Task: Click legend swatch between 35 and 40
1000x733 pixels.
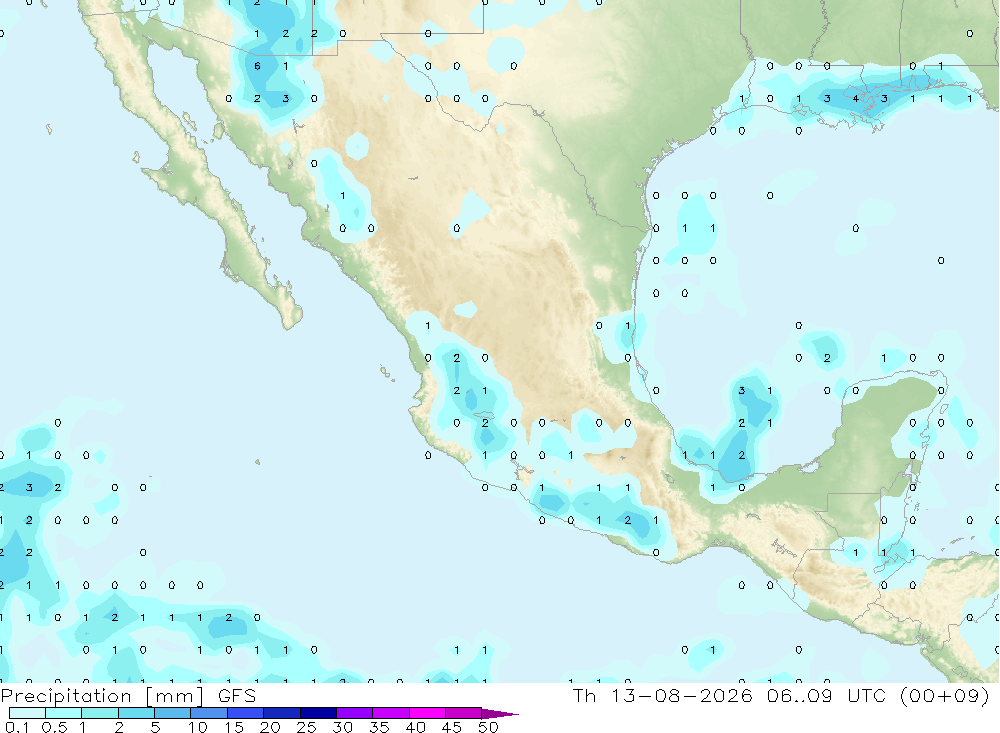Action: [x=391, y=713]
